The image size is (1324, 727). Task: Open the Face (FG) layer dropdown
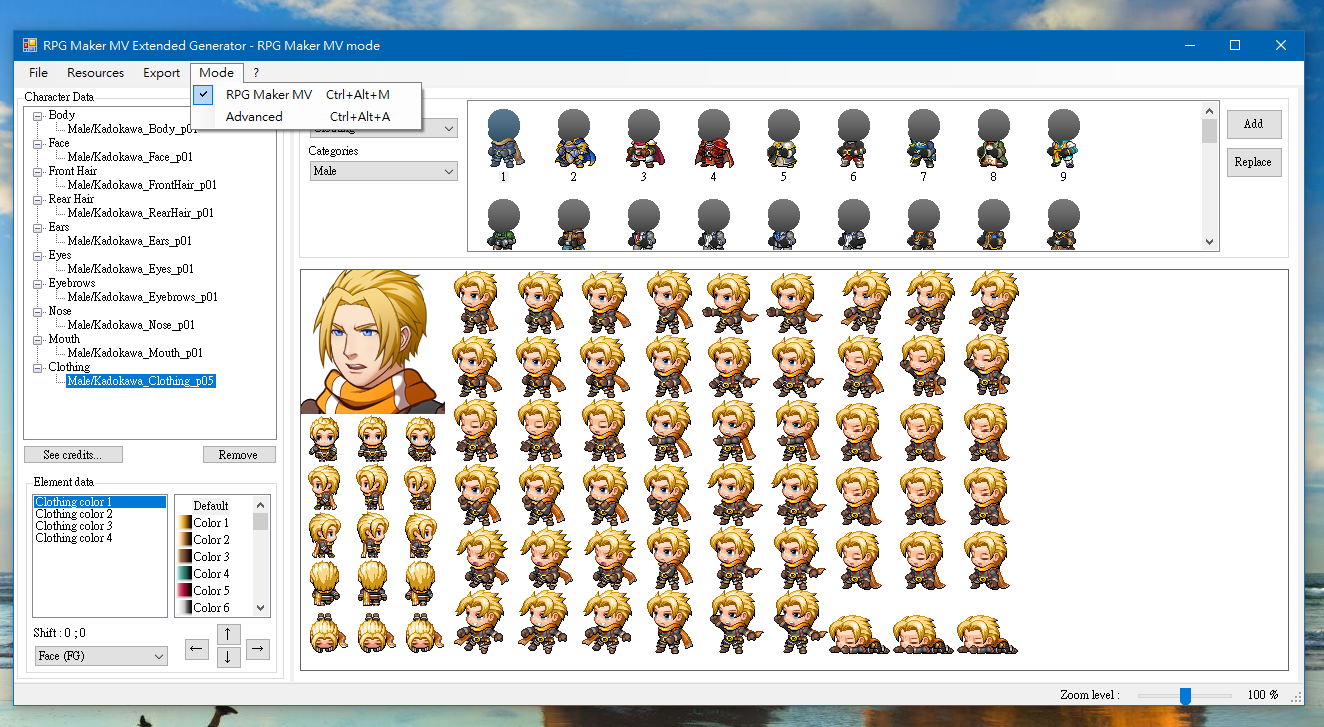tap(101, 656)
